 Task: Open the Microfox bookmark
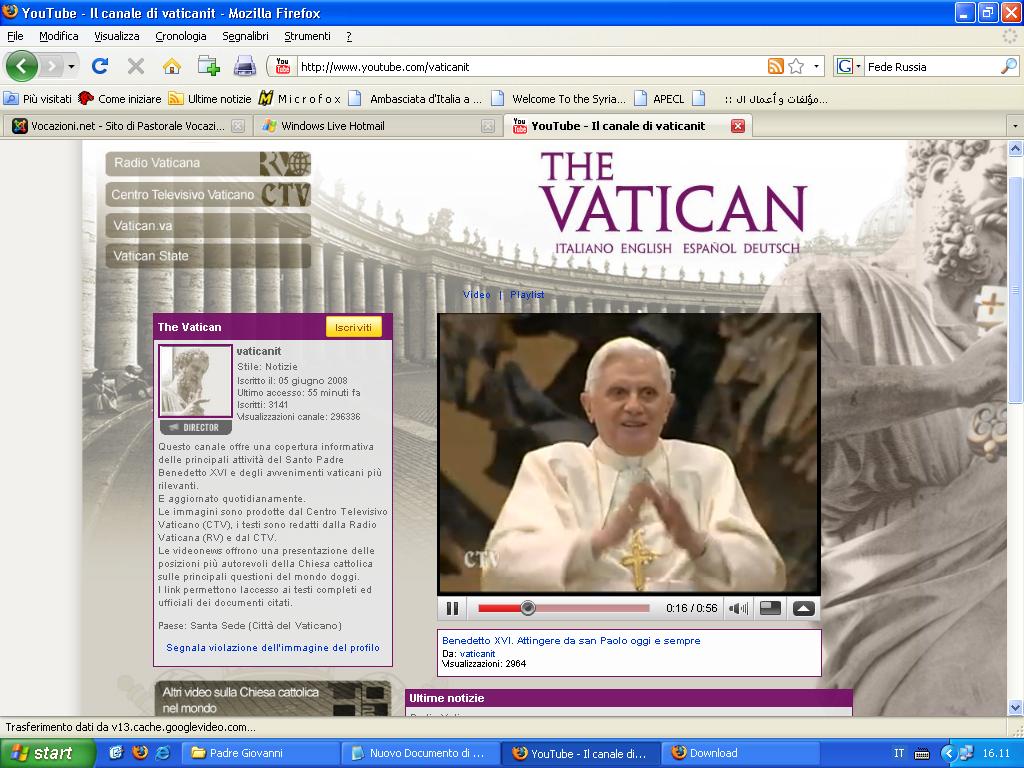click(x=300, y=99)
